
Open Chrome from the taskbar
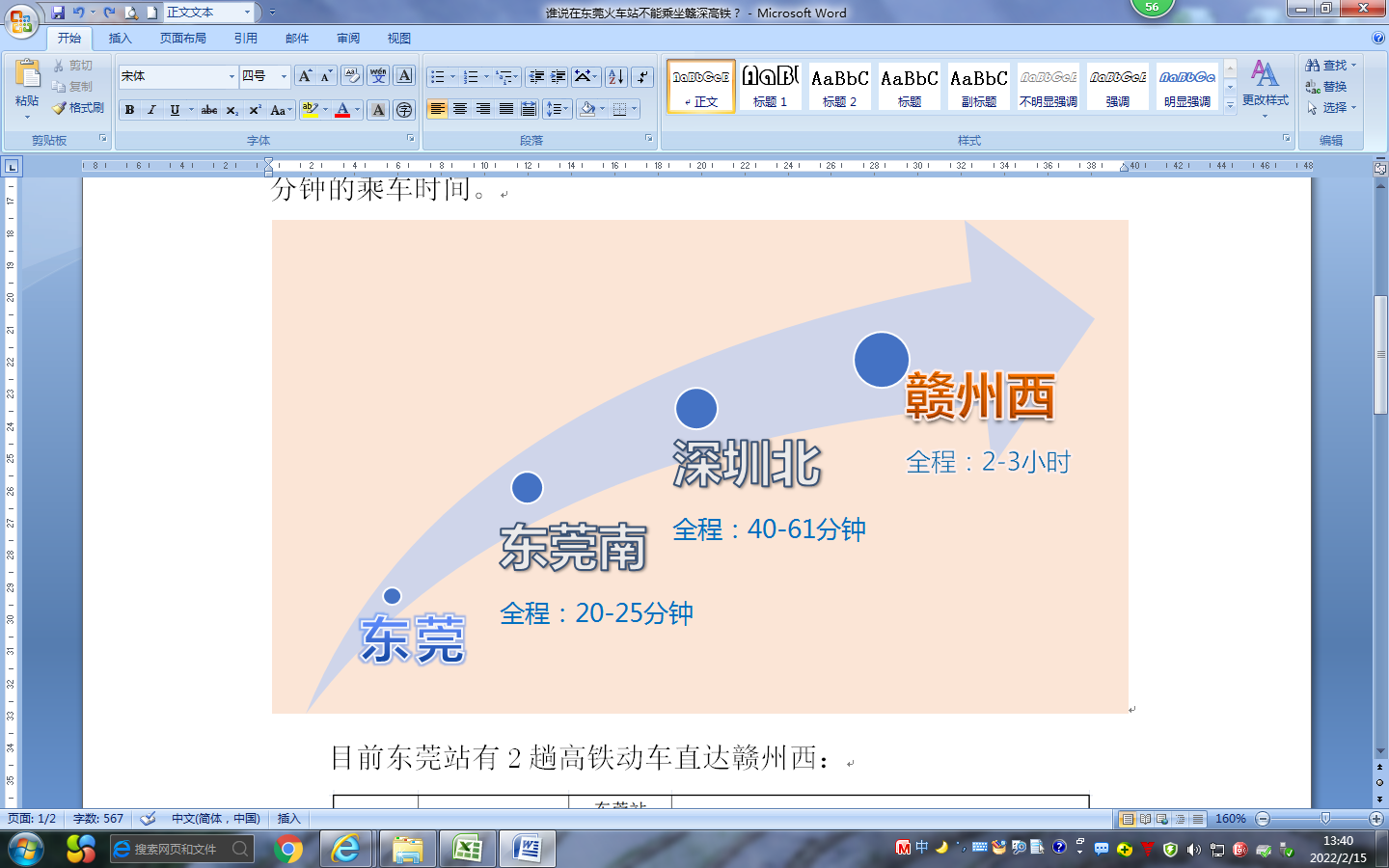point(288,849)
